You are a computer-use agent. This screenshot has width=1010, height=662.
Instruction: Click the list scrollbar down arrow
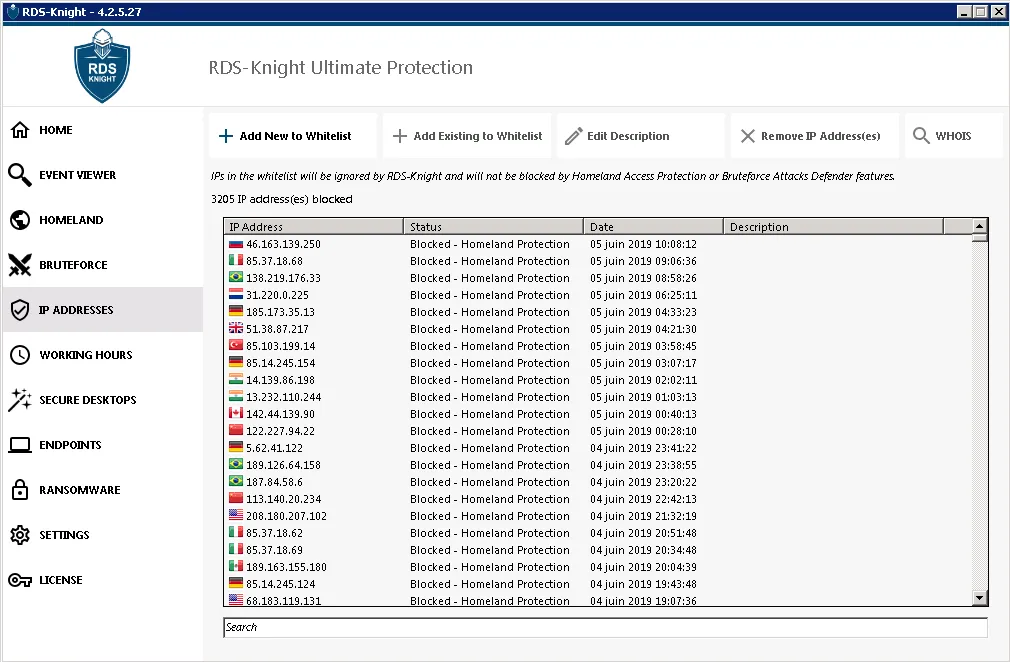click(980, 598)
